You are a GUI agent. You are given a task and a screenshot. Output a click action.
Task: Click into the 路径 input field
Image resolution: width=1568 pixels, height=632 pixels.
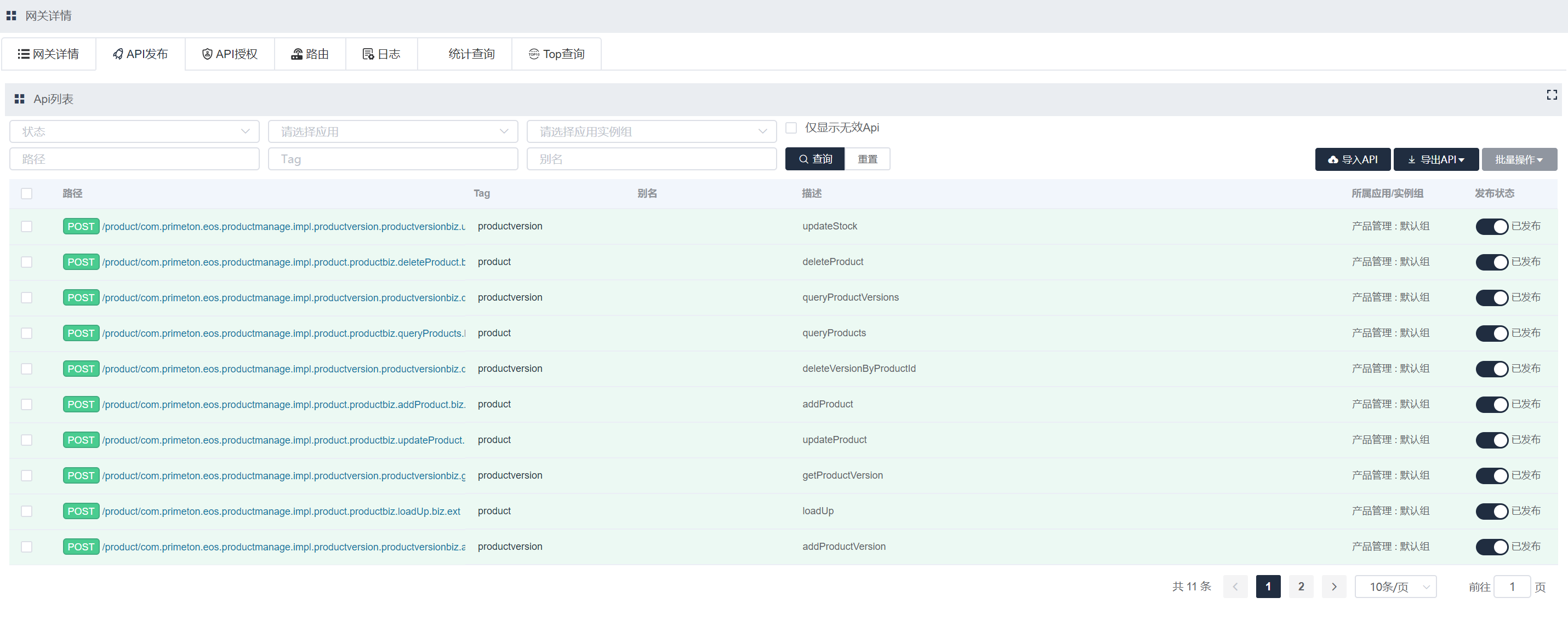point(134,159)
